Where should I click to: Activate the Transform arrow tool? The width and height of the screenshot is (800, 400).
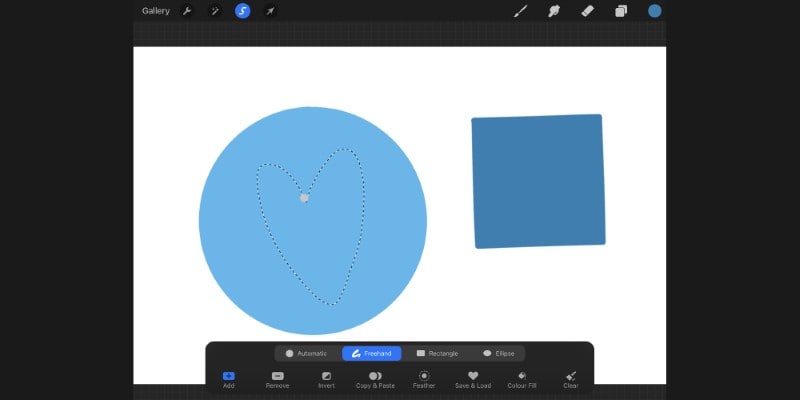point(270,11)
